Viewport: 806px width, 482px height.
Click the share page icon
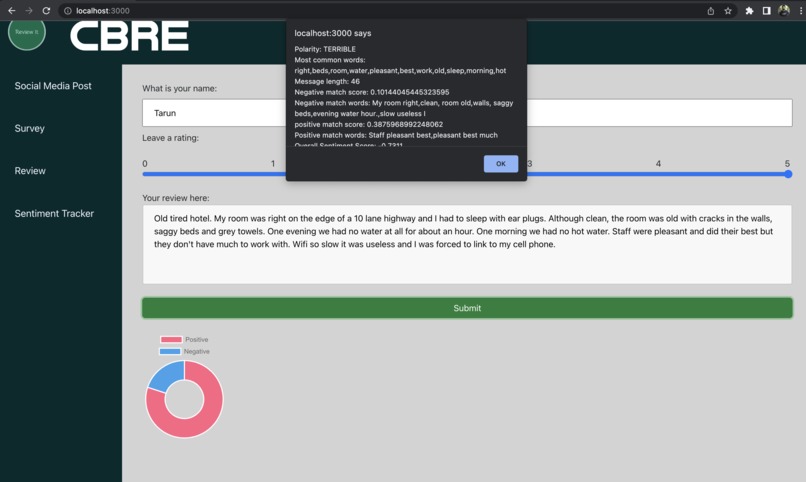tap(710, 11)
